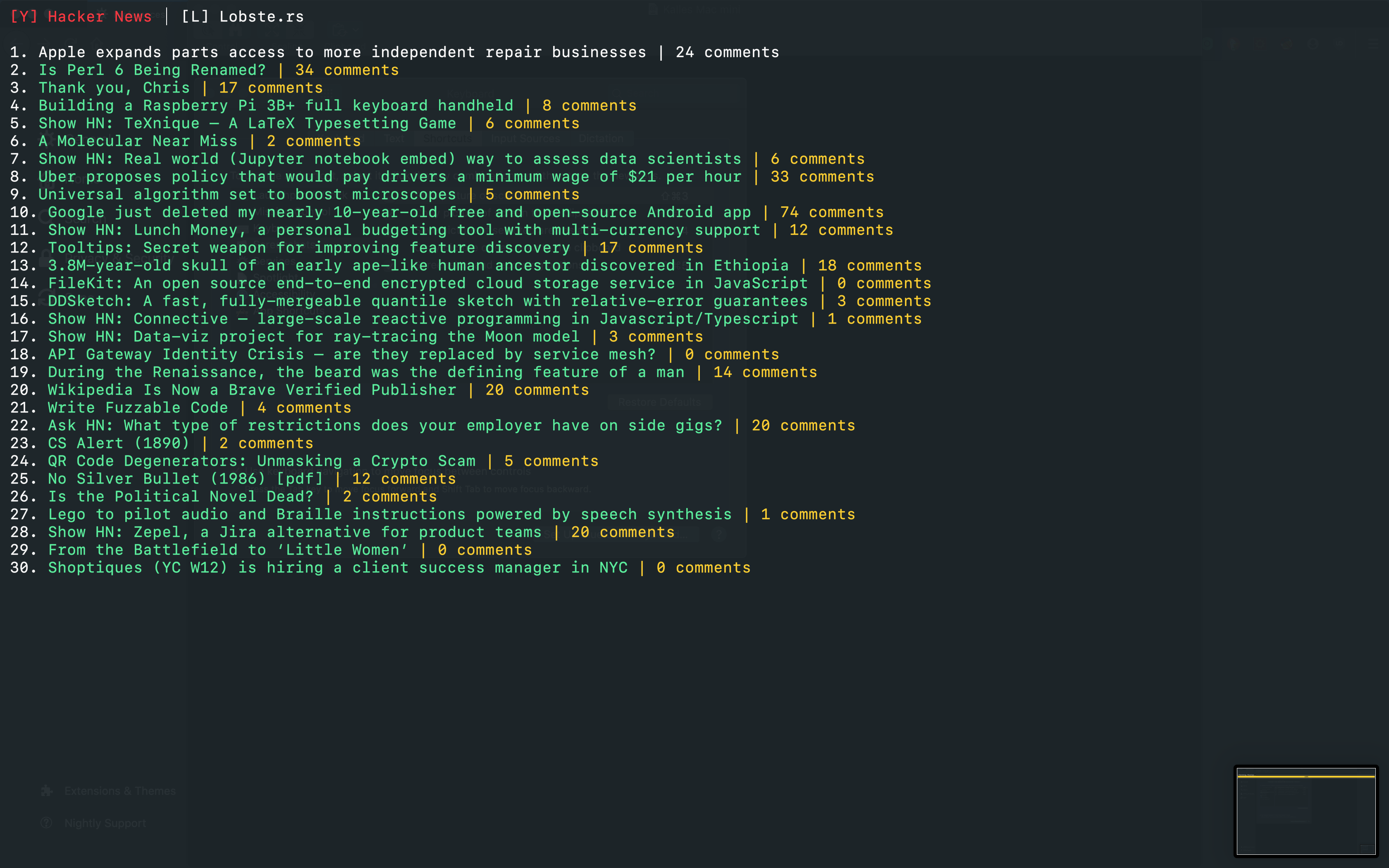
Task: Open story 'Is Perl 6 Being Renamed?'
Action: tap(152, 70)
